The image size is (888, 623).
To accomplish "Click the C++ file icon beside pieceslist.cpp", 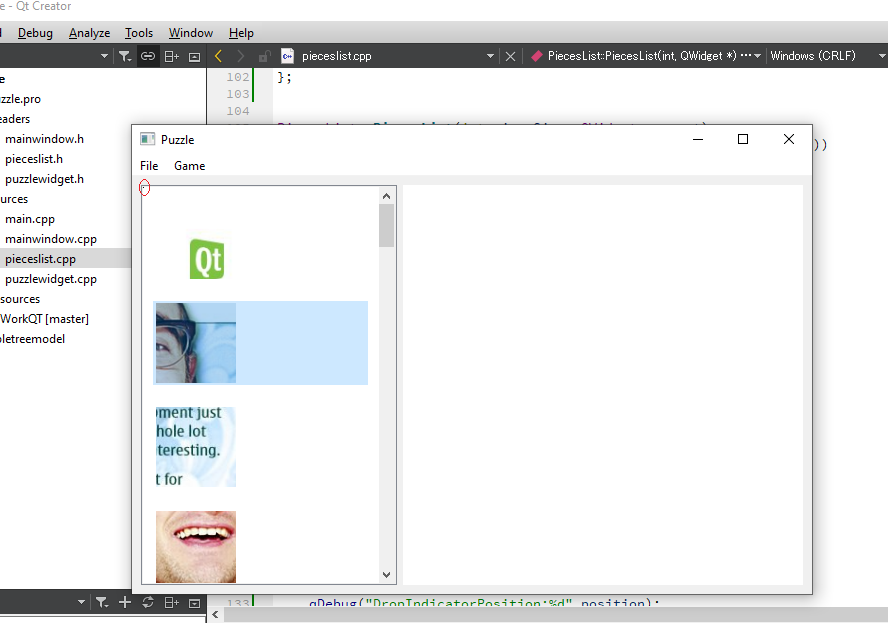I will [288, 56].
